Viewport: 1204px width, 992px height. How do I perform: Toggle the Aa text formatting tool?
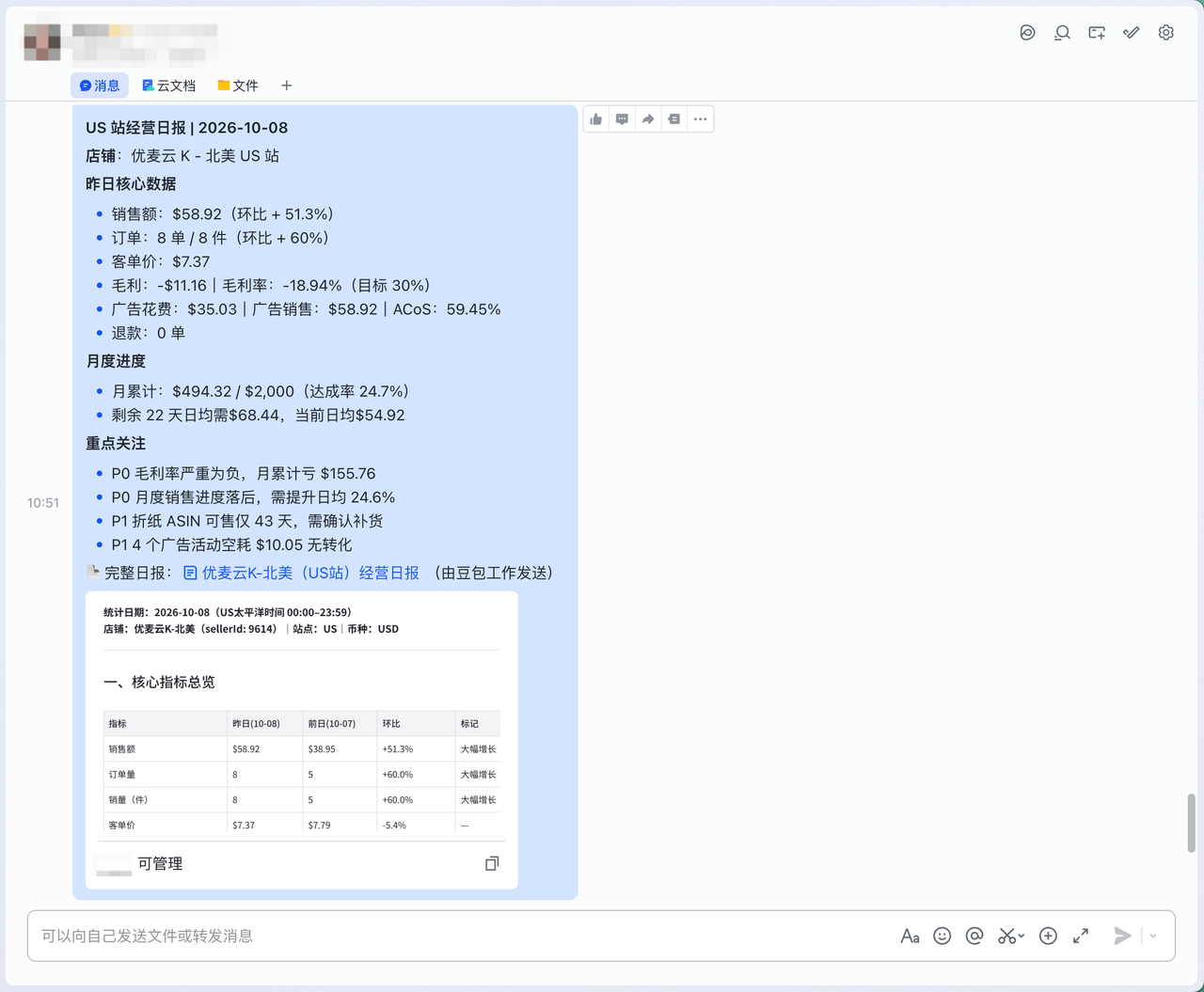(x=910, y=936)
